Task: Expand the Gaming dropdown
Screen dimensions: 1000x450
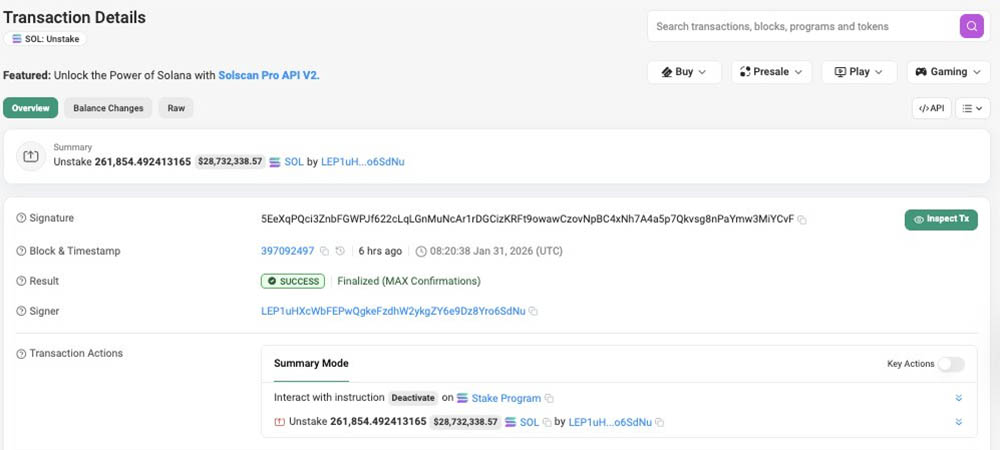Action: click(x=948, y=72)
